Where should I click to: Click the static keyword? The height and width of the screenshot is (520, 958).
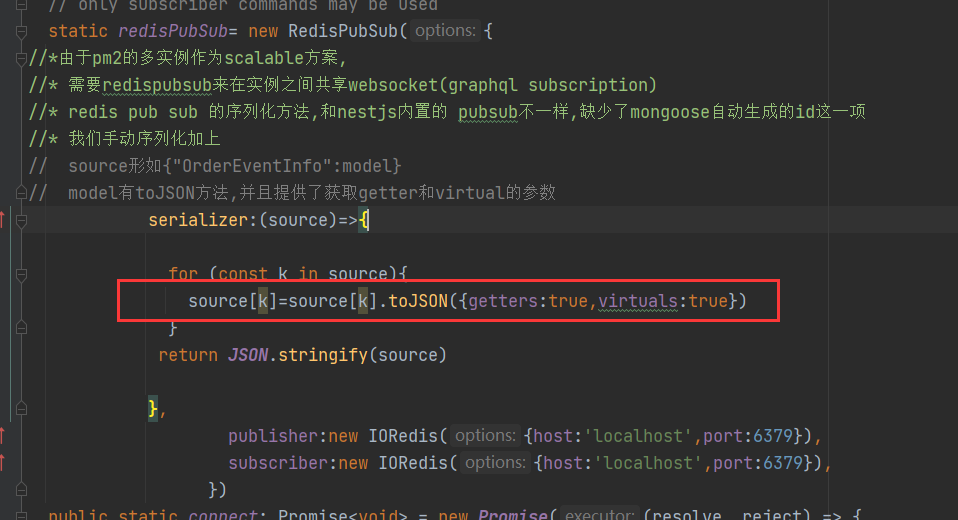tap(78, 31)
